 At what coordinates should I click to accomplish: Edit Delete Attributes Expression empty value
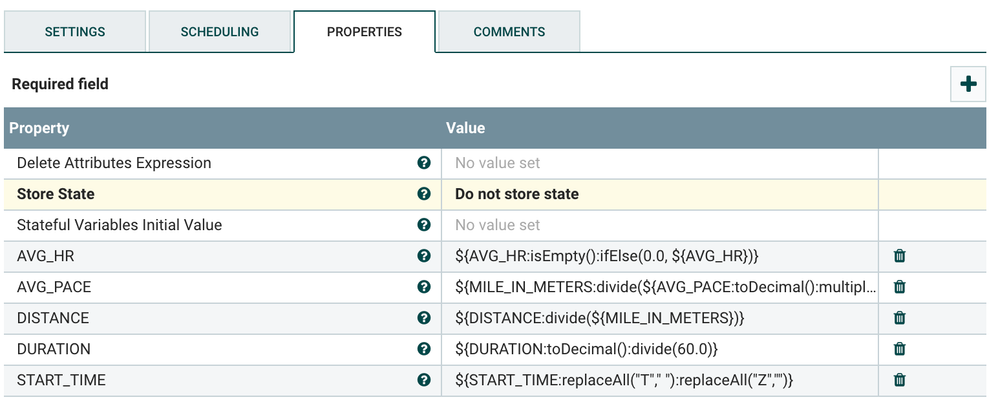(x=658, y=163)
